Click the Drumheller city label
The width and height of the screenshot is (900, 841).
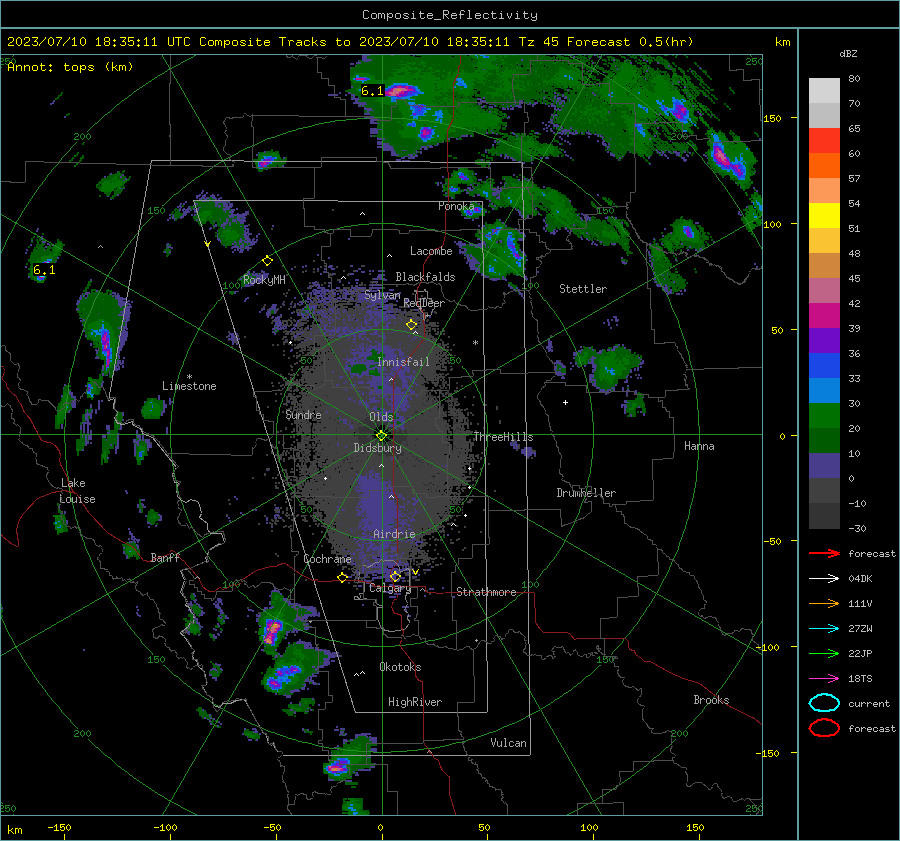point(586,493)
